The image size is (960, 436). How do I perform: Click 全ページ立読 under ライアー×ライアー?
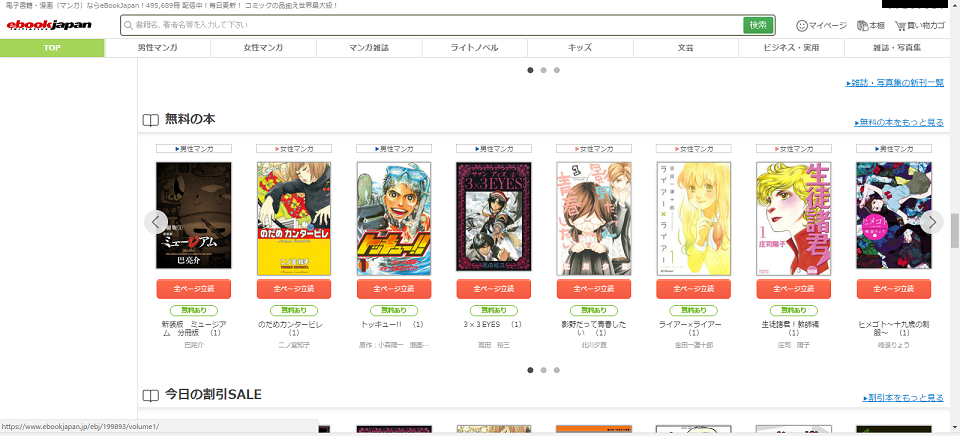click(x=694, y=289)
